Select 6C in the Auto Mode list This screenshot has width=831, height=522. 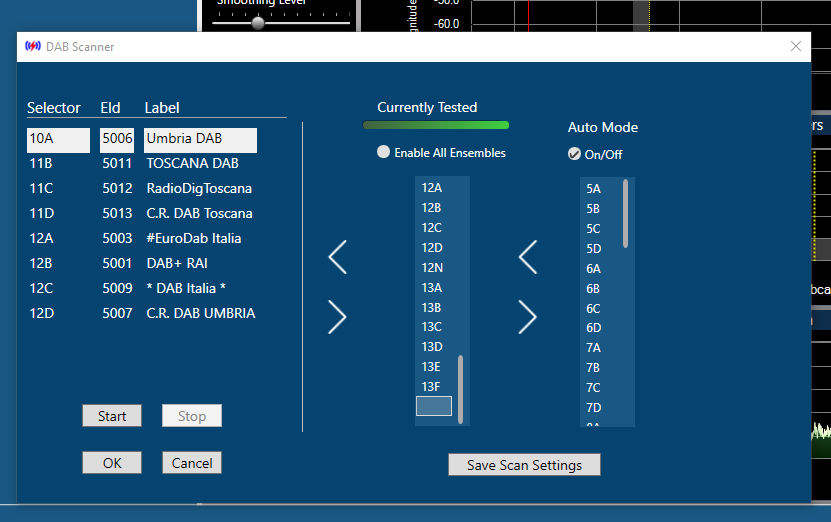(x=593, y=308)
